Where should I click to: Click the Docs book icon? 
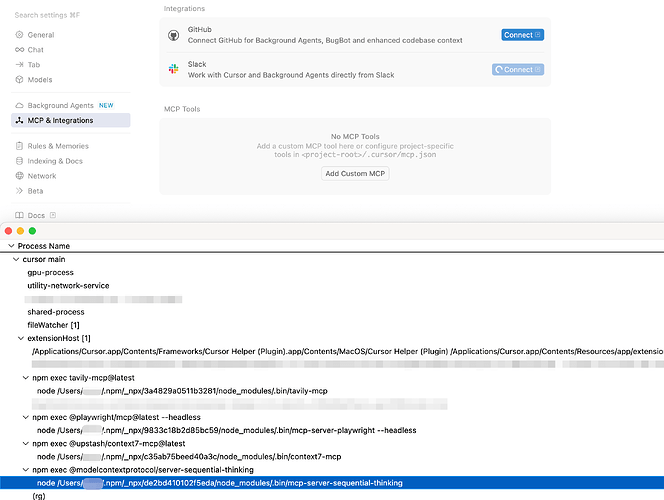19,215
